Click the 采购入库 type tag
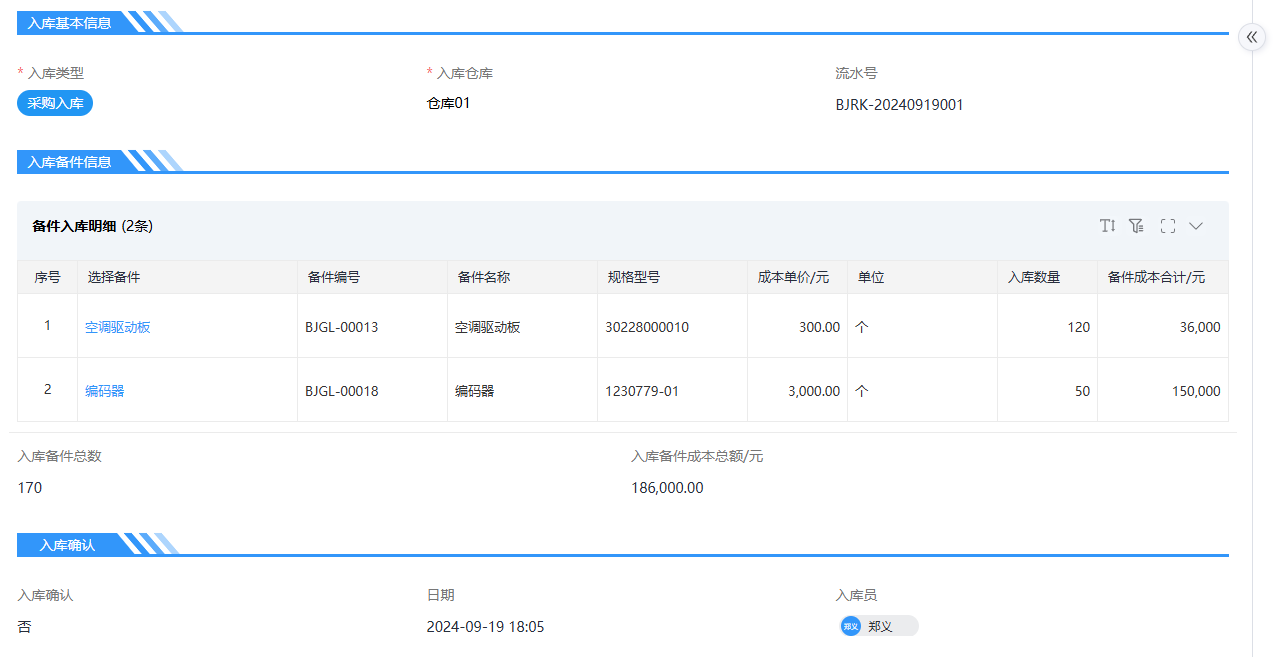This screenshot has height=657, width=1280. tap(55, 103)
